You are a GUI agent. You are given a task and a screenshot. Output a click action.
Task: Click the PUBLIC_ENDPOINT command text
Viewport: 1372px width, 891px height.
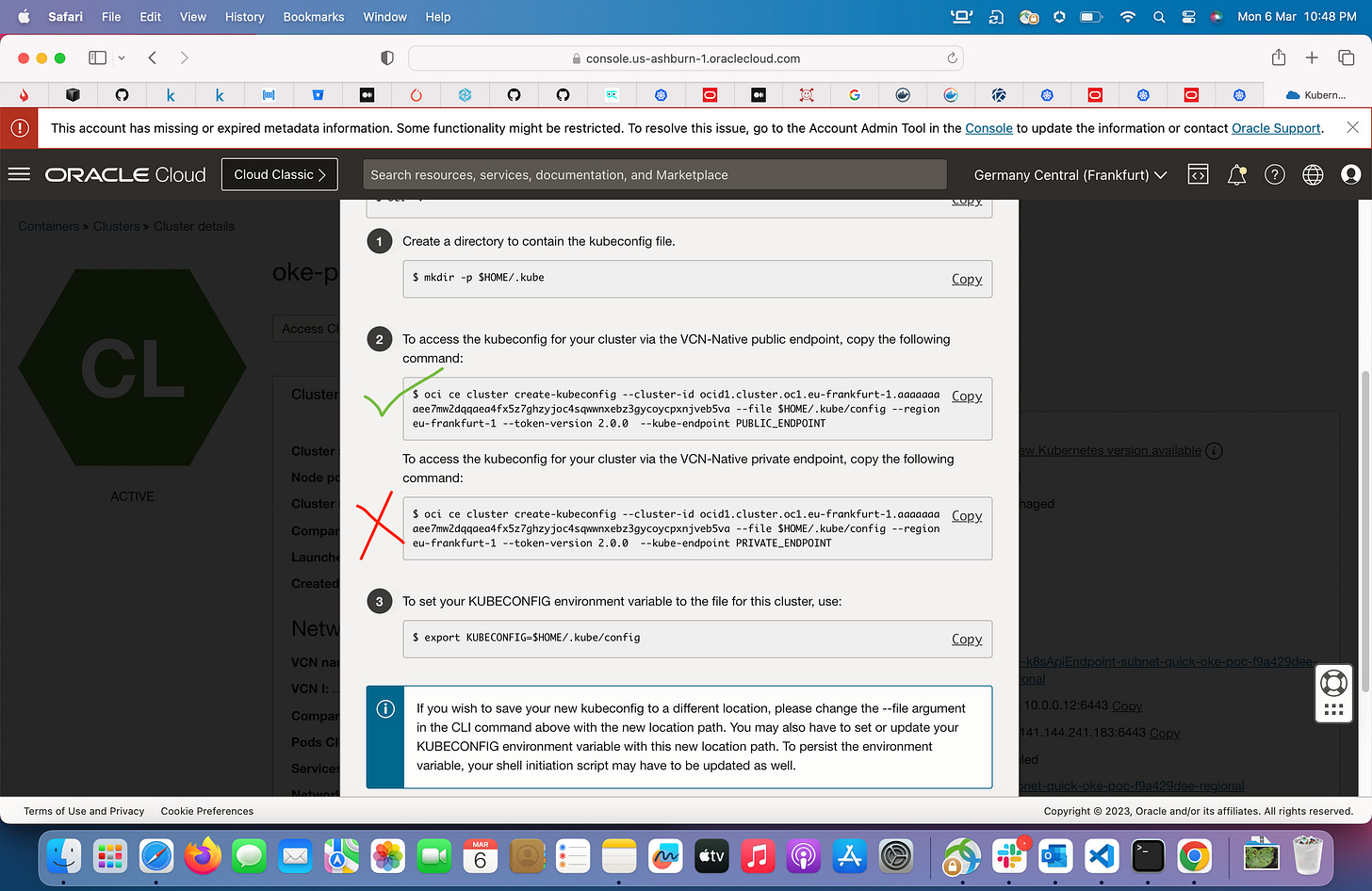point(676,409)
